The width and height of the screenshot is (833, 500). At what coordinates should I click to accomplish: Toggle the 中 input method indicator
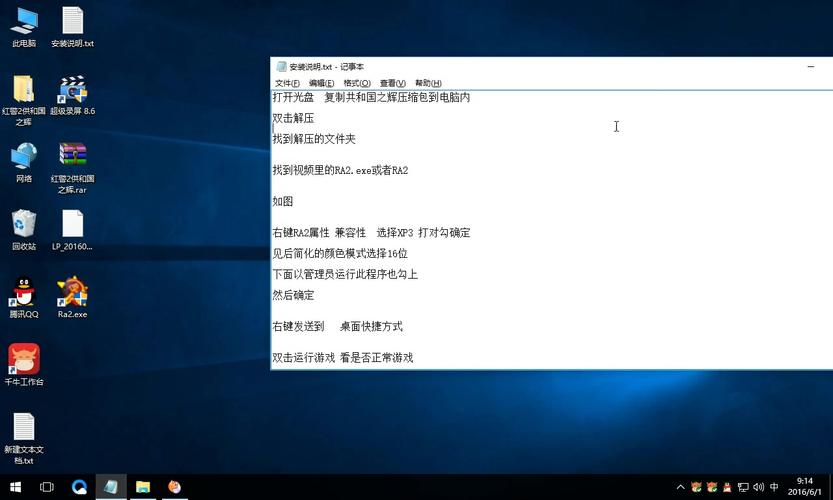[774, 487]
